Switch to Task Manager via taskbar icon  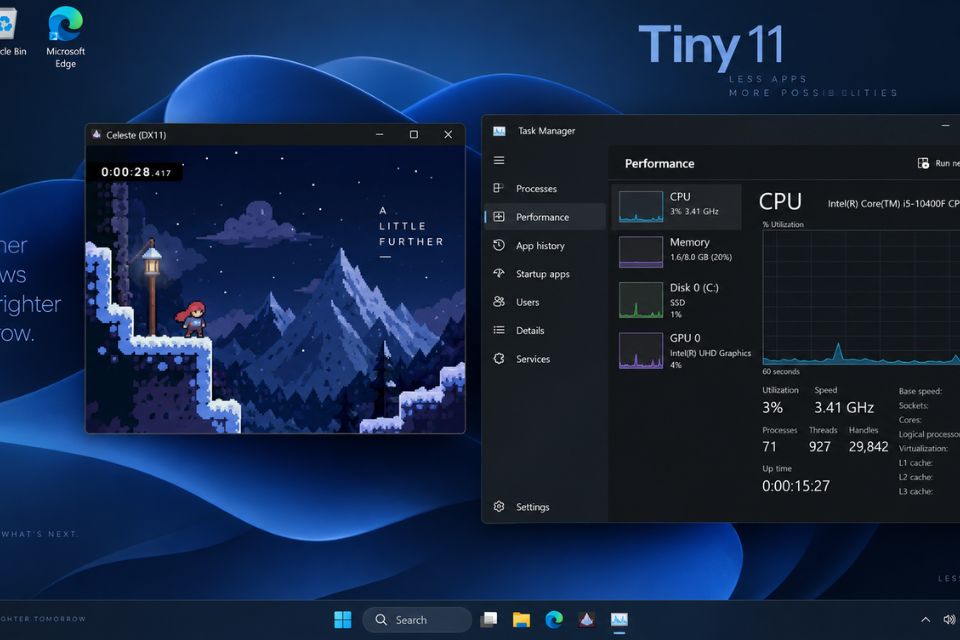point(619,620)
